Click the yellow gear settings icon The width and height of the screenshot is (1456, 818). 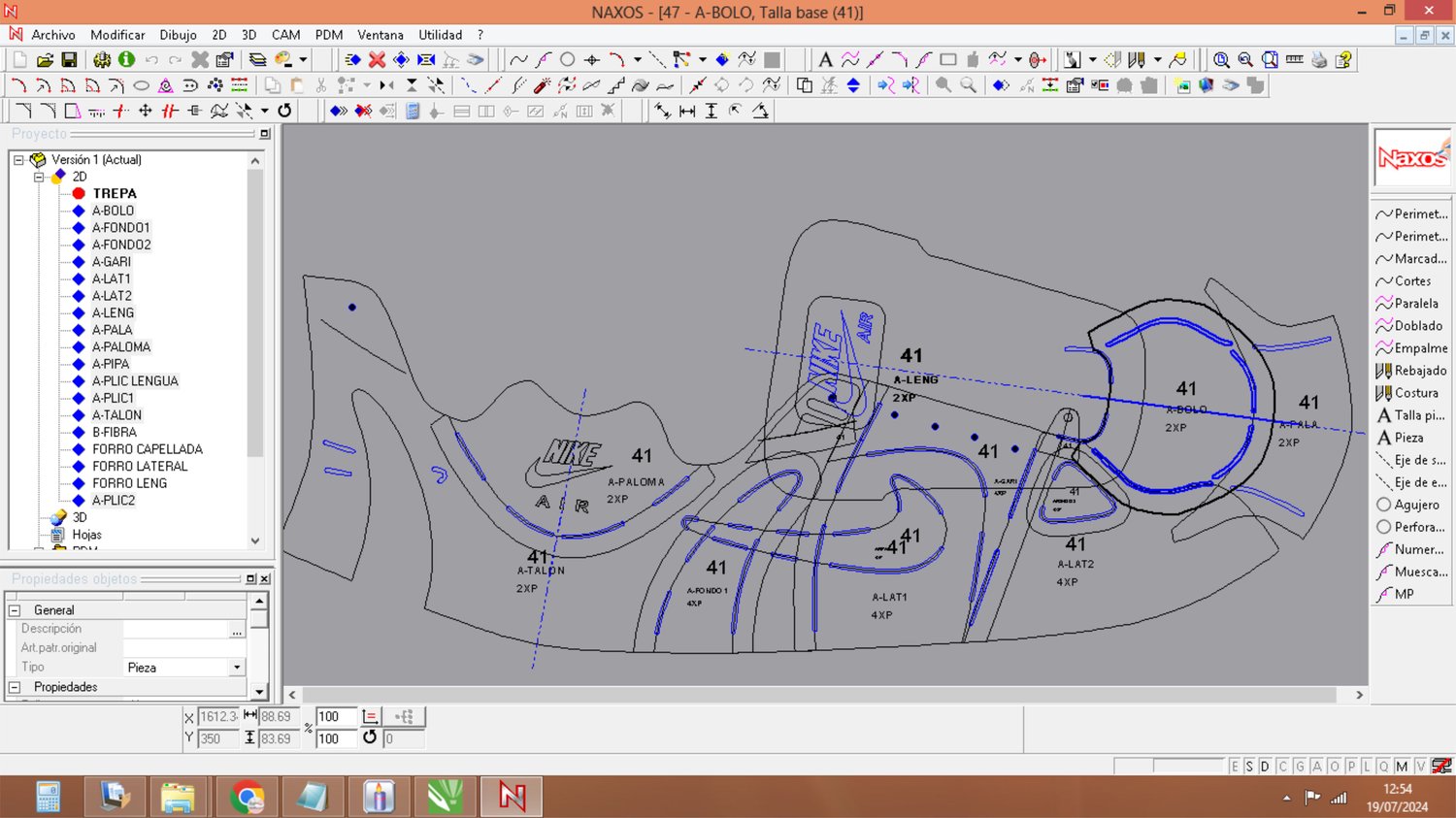pyautogui.click(x=102, y=60)
